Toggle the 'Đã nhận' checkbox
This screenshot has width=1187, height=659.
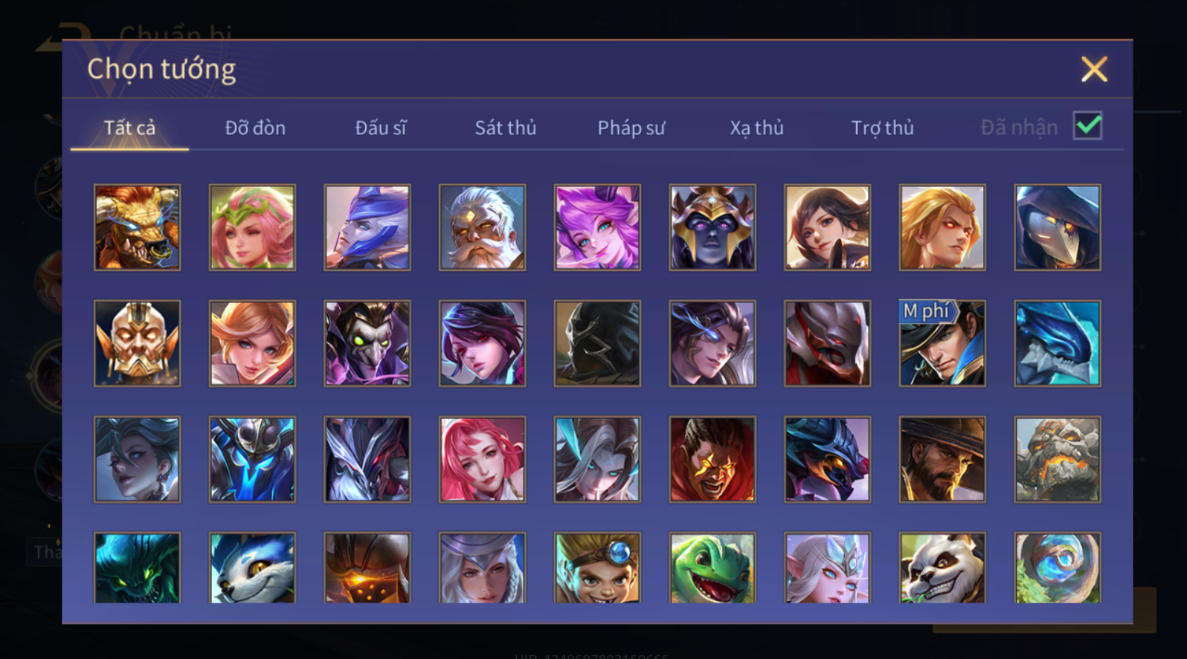coord(1087,126)
